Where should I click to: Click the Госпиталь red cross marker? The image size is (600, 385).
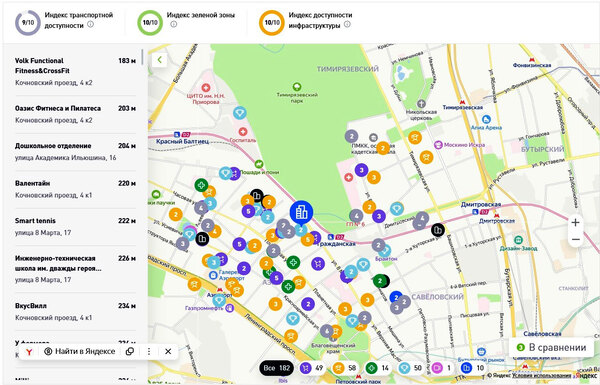(x=243, y=132)
